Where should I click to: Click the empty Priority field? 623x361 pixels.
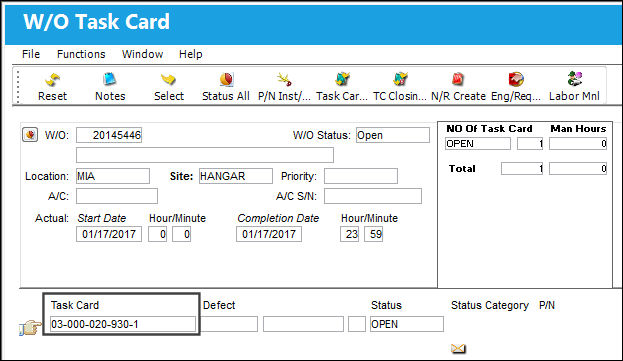(361, 176)
